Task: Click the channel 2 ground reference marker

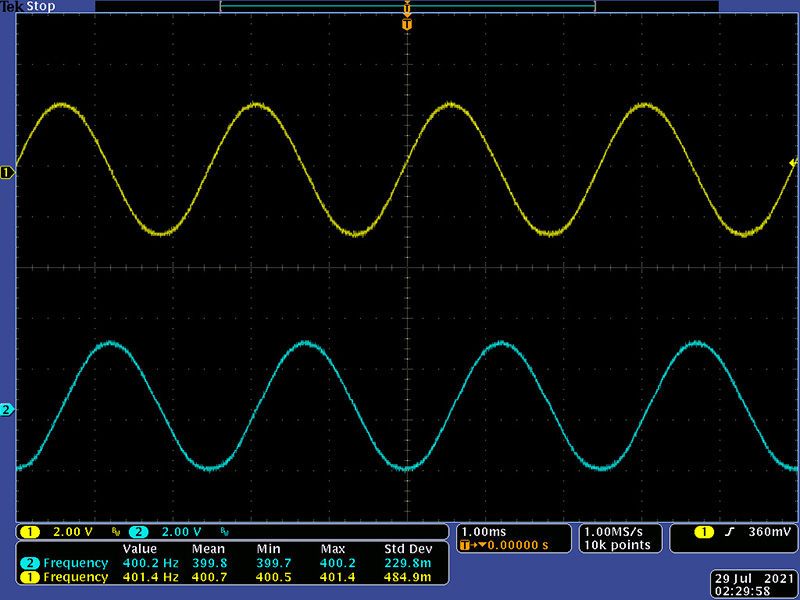Action: click(x=7, y=410)
